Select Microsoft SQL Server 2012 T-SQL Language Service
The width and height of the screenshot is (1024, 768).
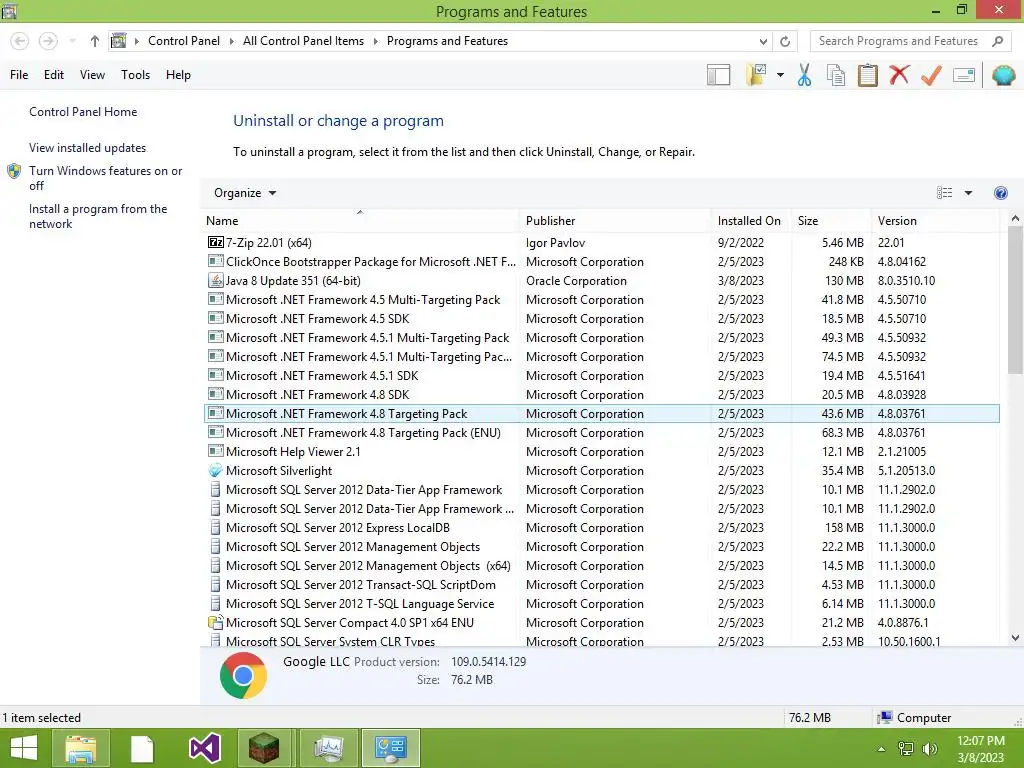(x=601, y=604)
